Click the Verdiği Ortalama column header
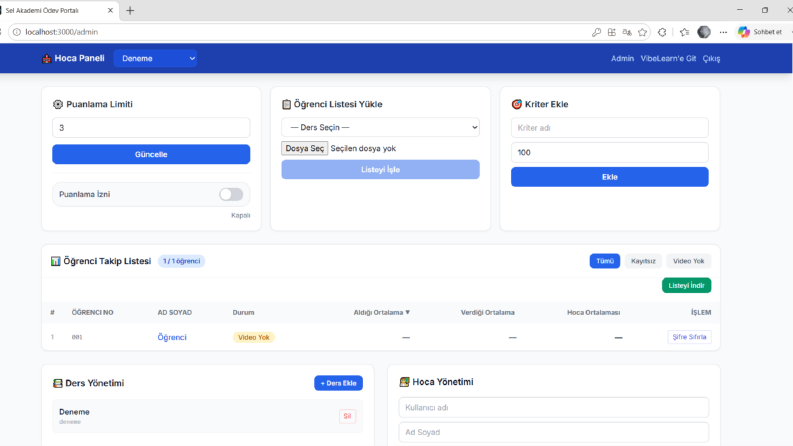This screenshot has width=793, height=446. pyautogui.click(x=488, y=313)
